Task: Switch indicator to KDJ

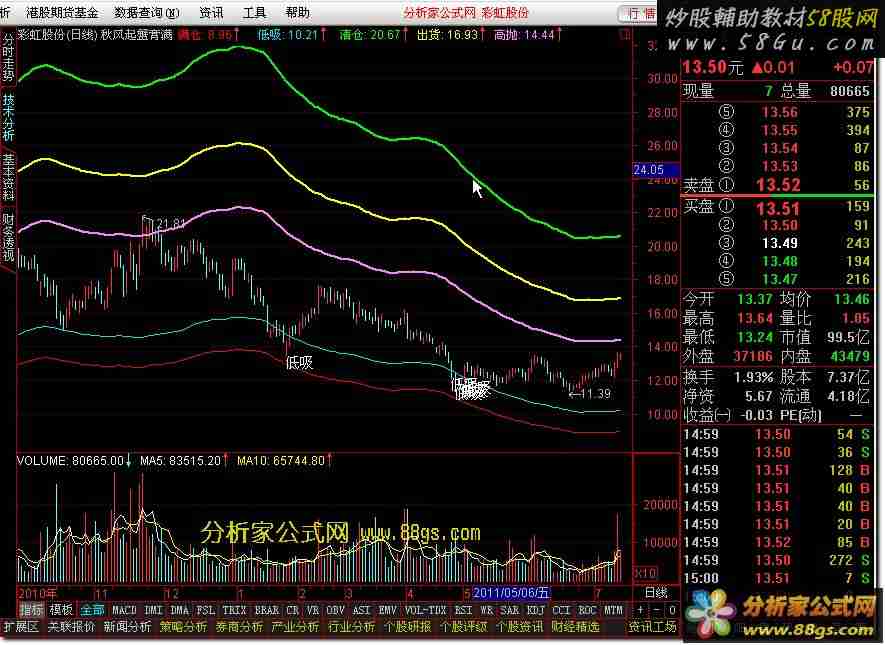Action: tap(536, 610)
